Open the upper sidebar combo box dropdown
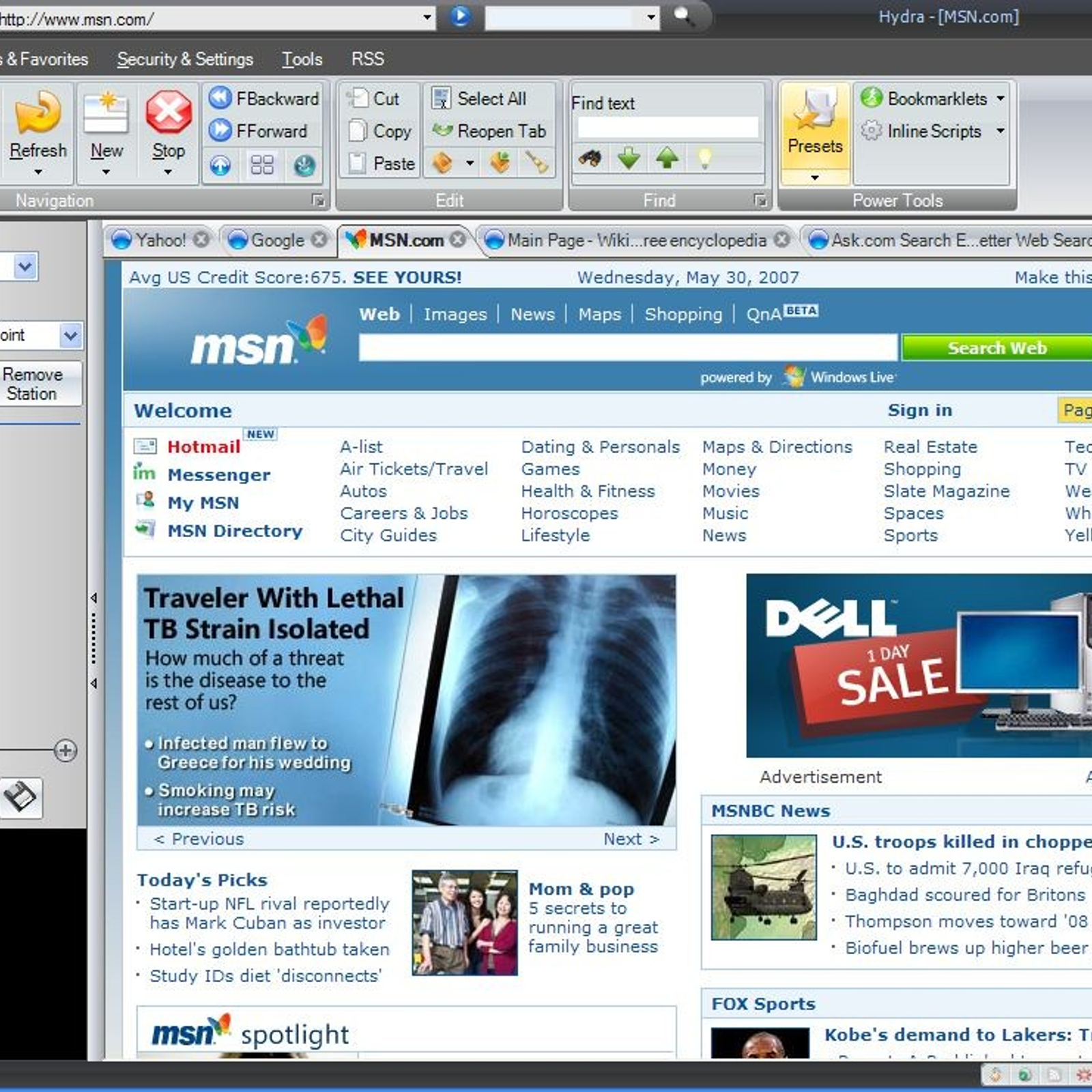Viewport: 1092px width, 1092px height. [25, 266]
